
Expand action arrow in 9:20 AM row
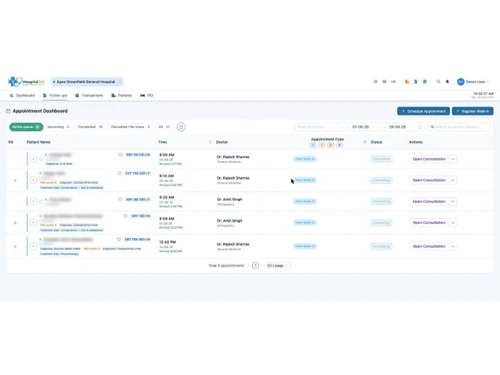point(453,202)
